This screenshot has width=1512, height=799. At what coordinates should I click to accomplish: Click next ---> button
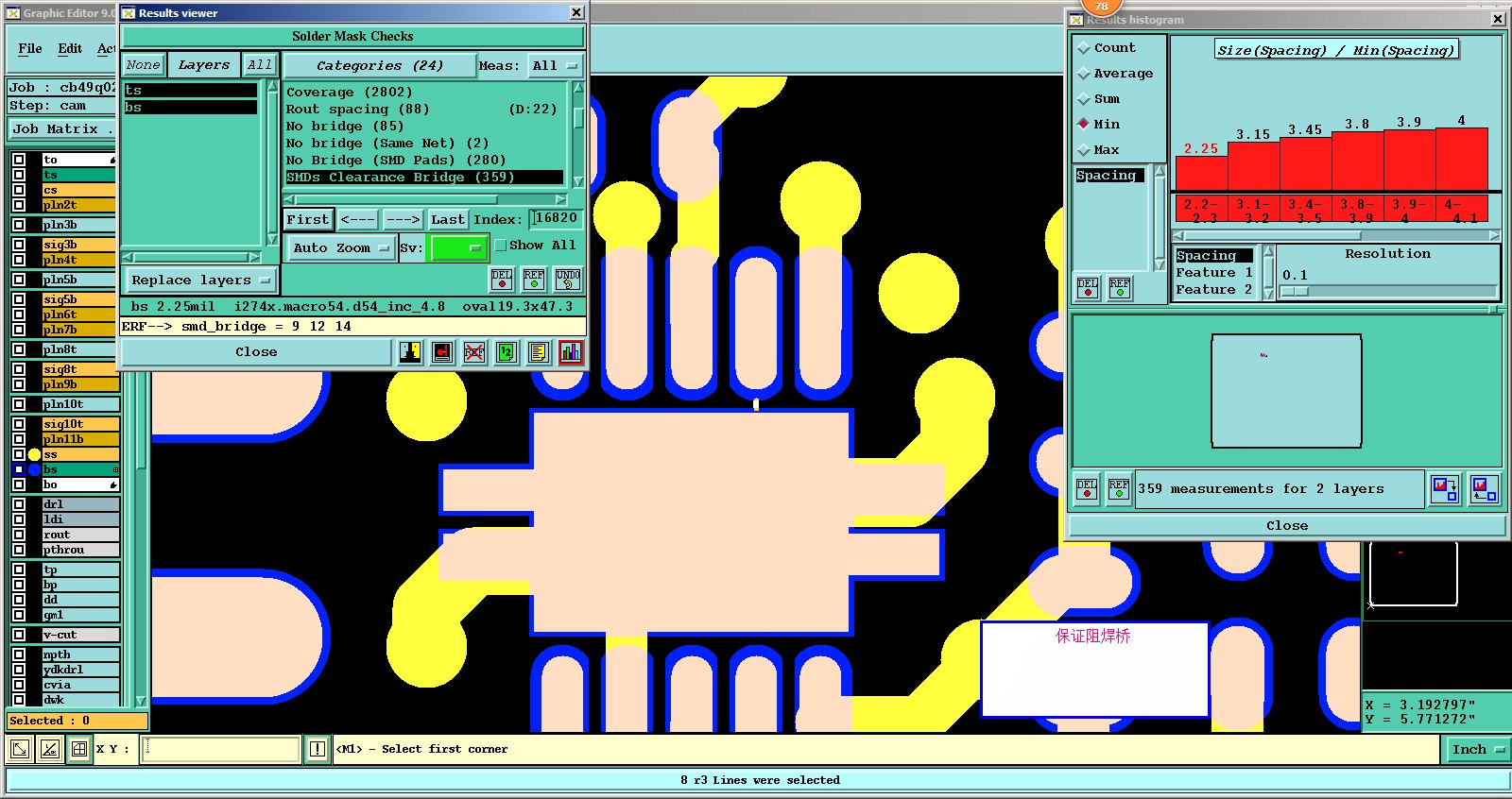point(404,220)
